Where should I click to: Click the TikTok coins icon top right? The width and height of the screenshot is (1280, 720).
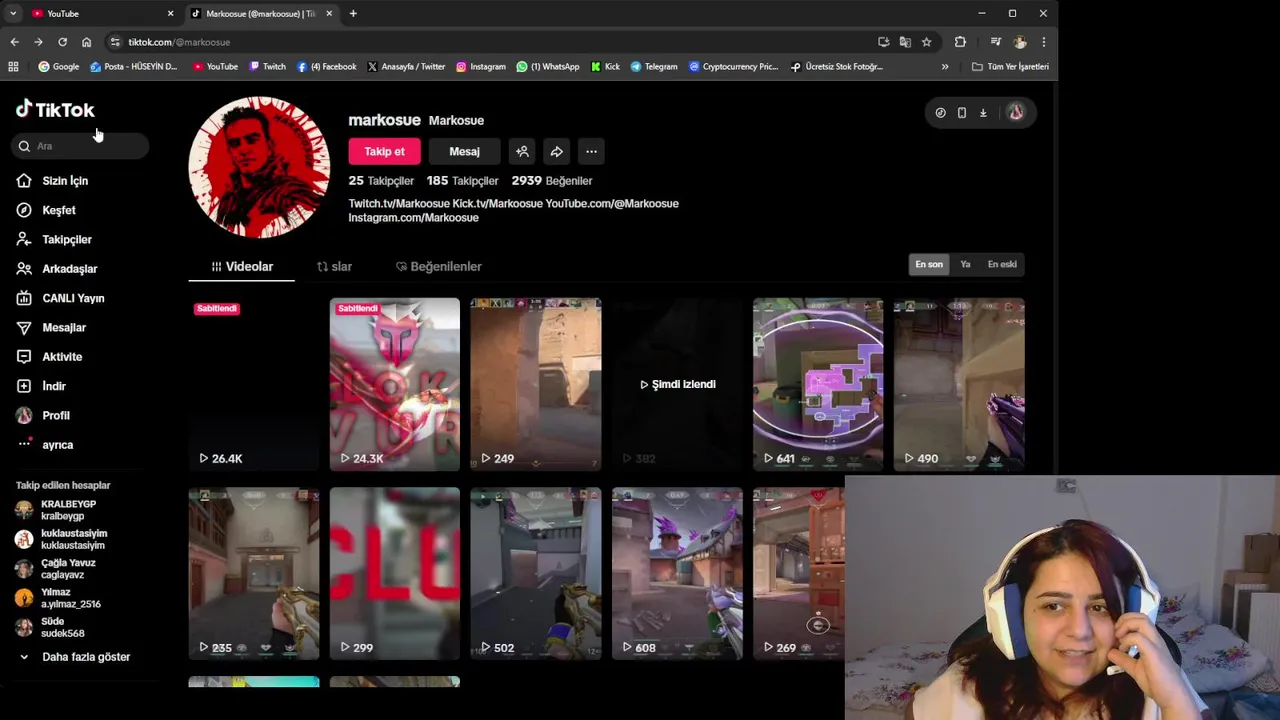tap(940, 113)
